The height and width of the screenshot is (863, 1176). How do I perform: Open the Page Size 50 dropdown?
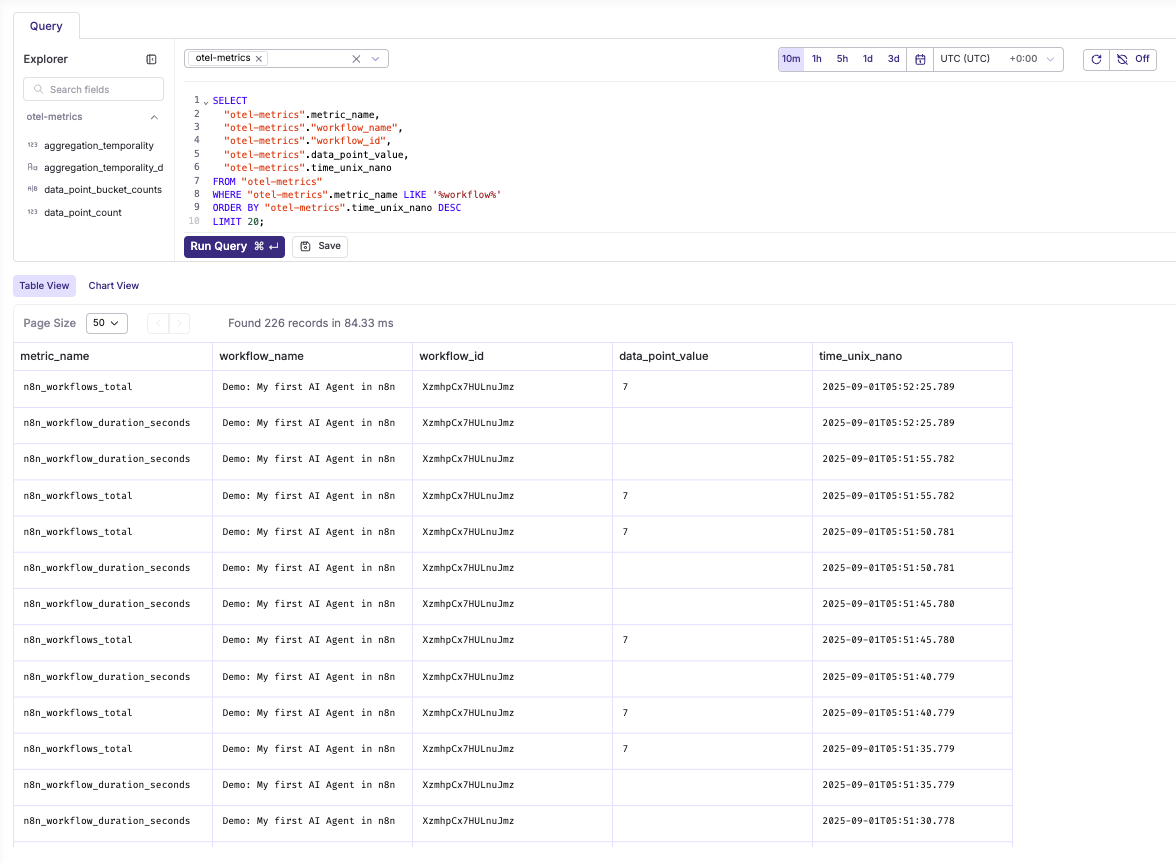click(x=106, y=323)
